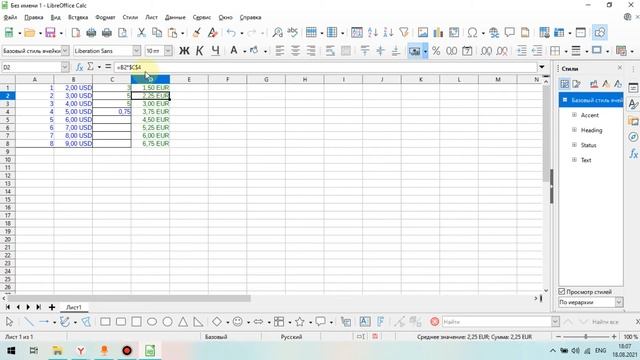Click the Sort Ascending icon

pyautogui.click(x=372, y=33)
